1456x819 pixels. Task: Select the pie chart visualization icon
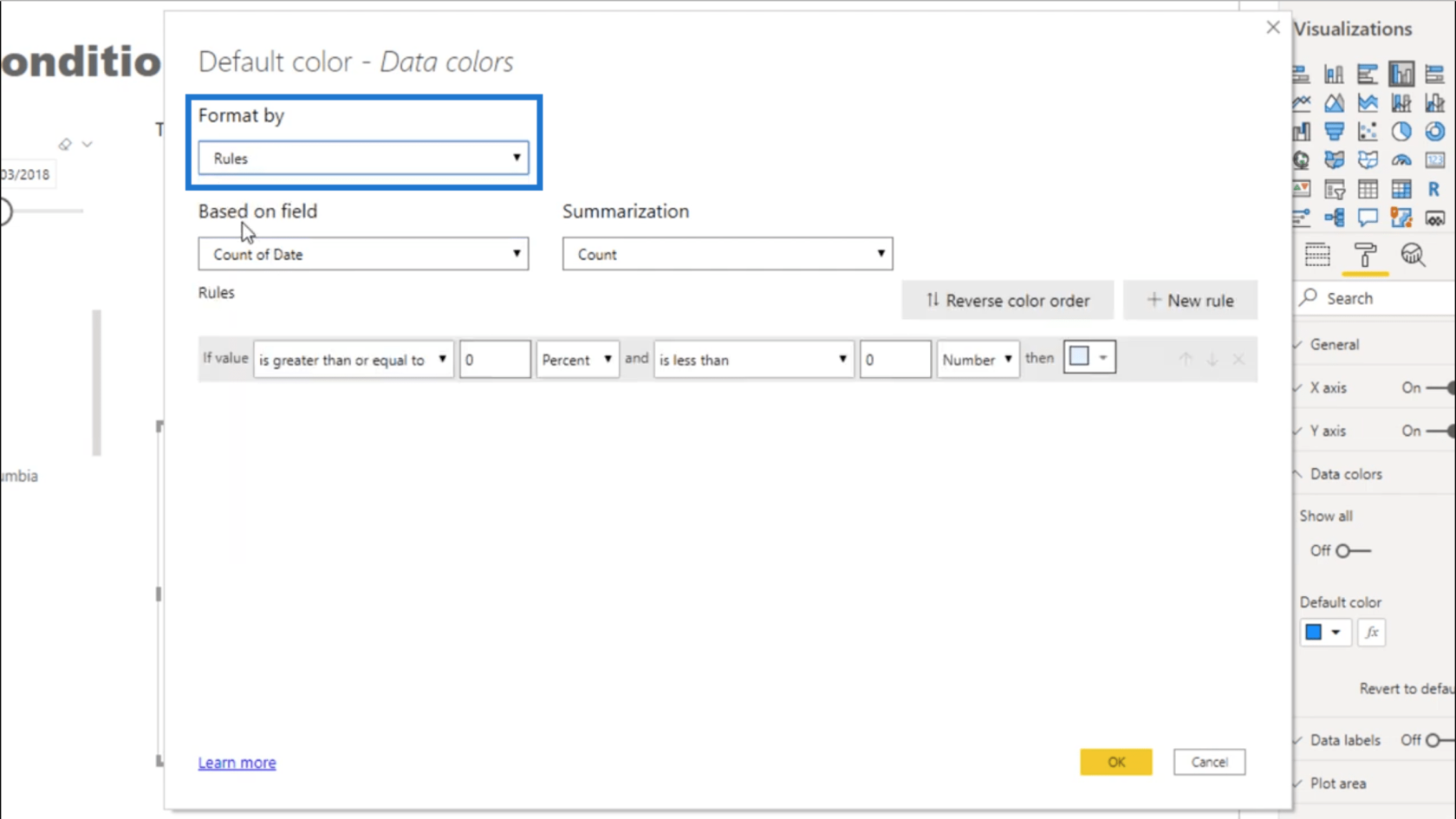click(x=1401, y=132)
